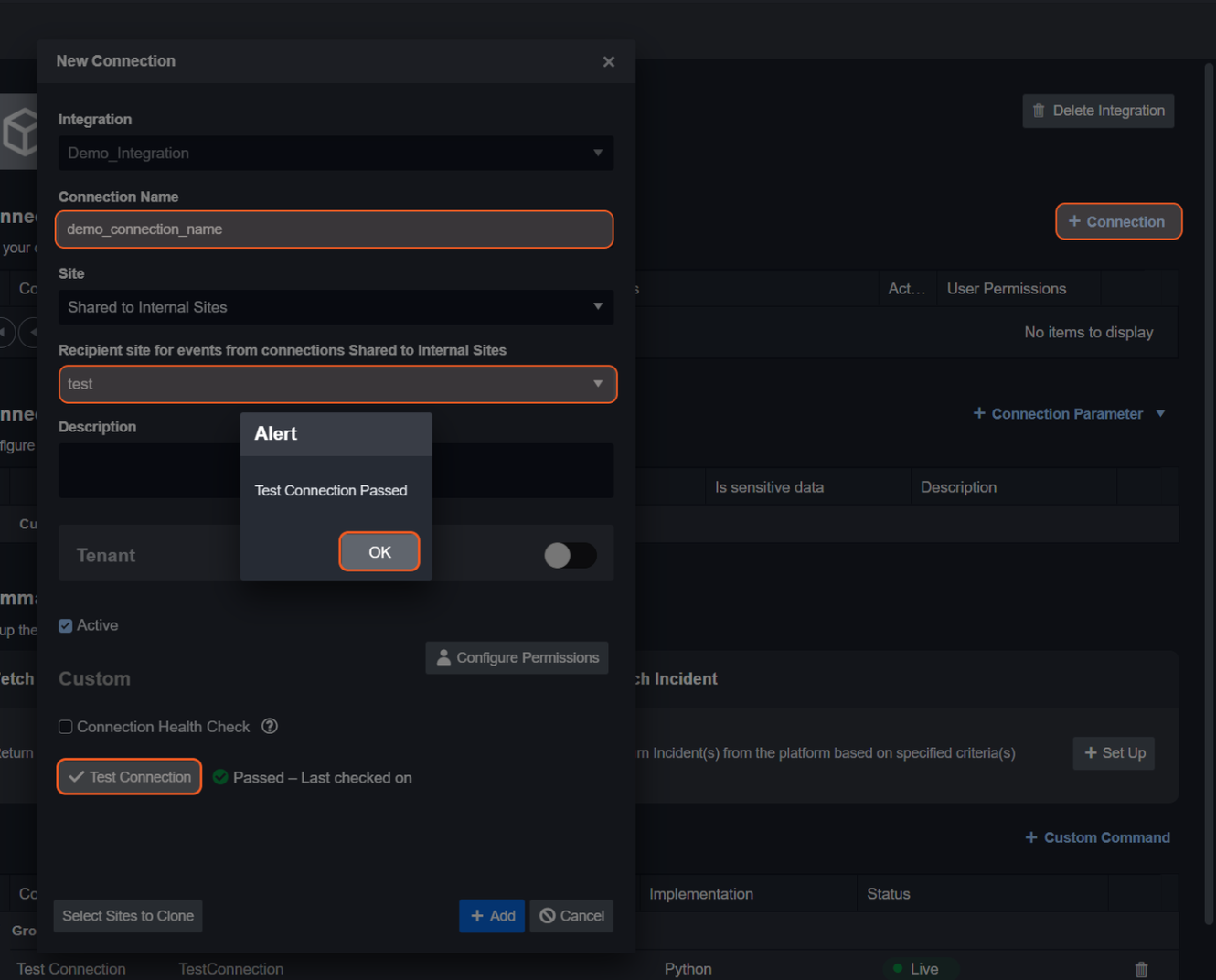Click the green passed status checkmark icon

[x=220, y=777]
